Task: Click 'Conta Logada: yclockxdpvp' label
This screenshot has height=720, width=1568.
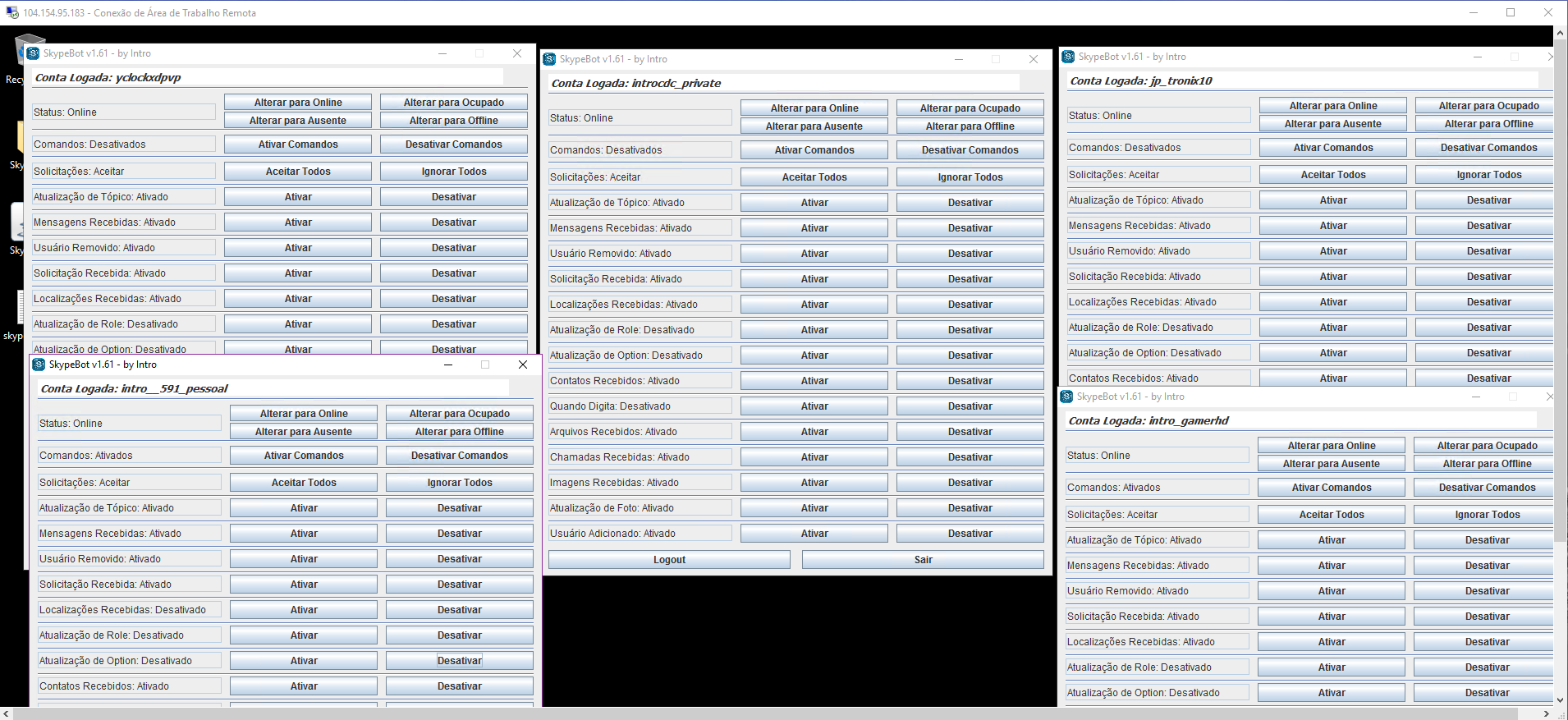Action: (108, 77)
